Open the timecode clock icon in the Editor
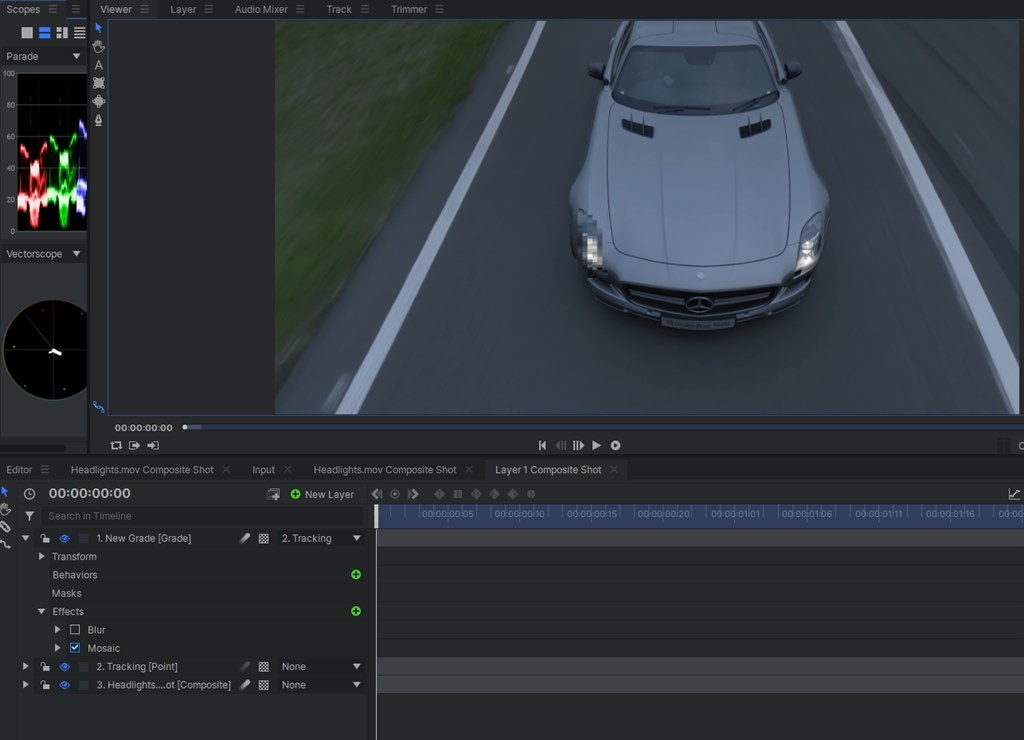Viewport: 1024px width, 740px height. click(29, 493)
